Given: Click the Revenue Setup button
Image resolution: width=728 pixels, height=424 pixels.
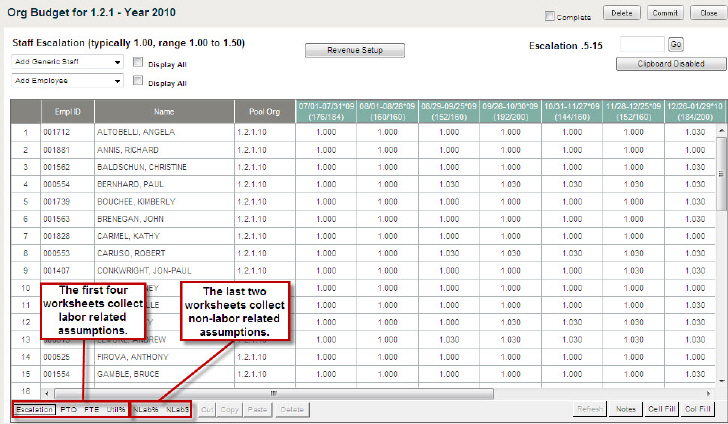Looking at the screenshot, I should 355,50.
